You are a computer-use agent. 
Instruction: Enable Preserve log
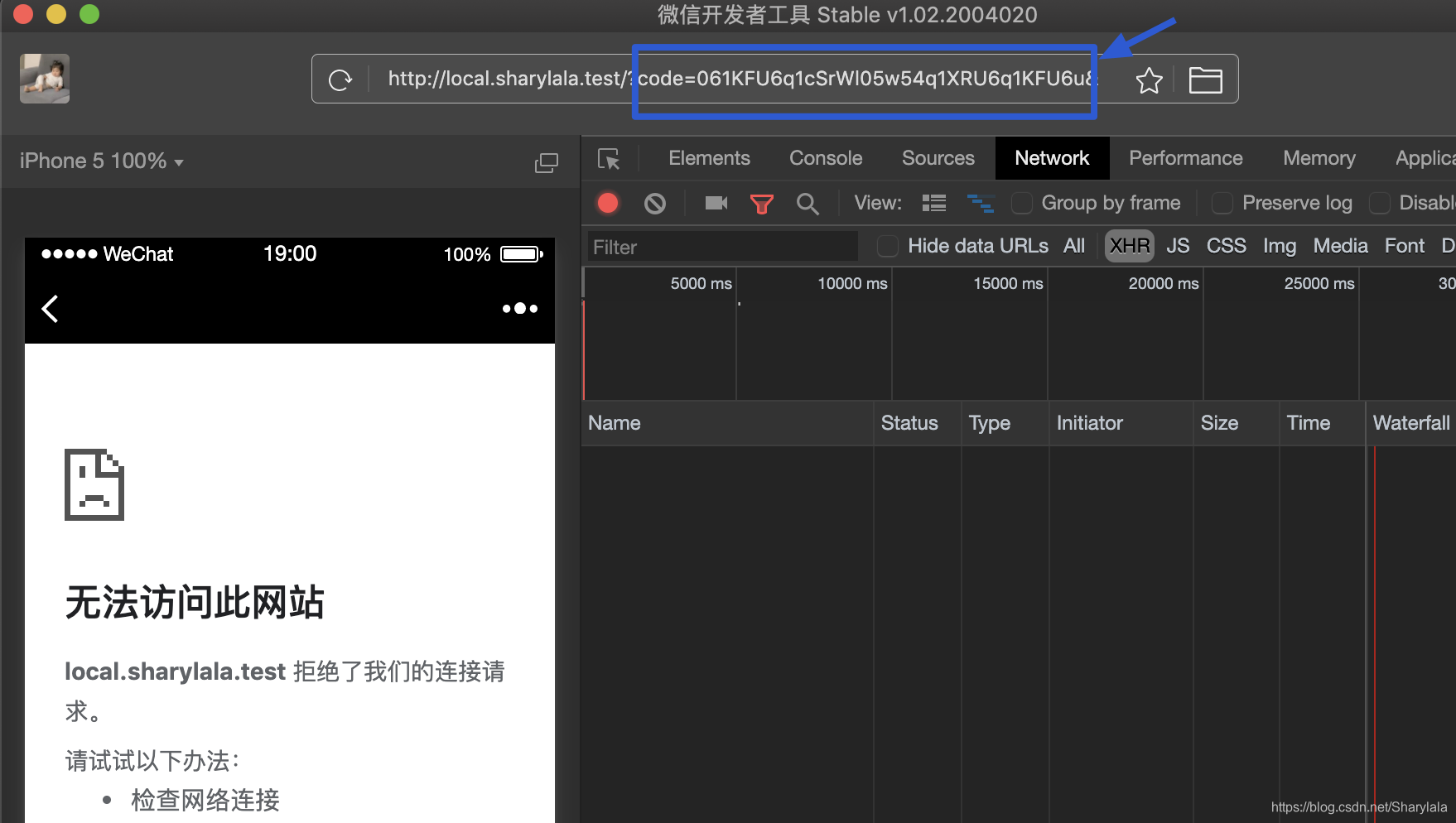1222,203
